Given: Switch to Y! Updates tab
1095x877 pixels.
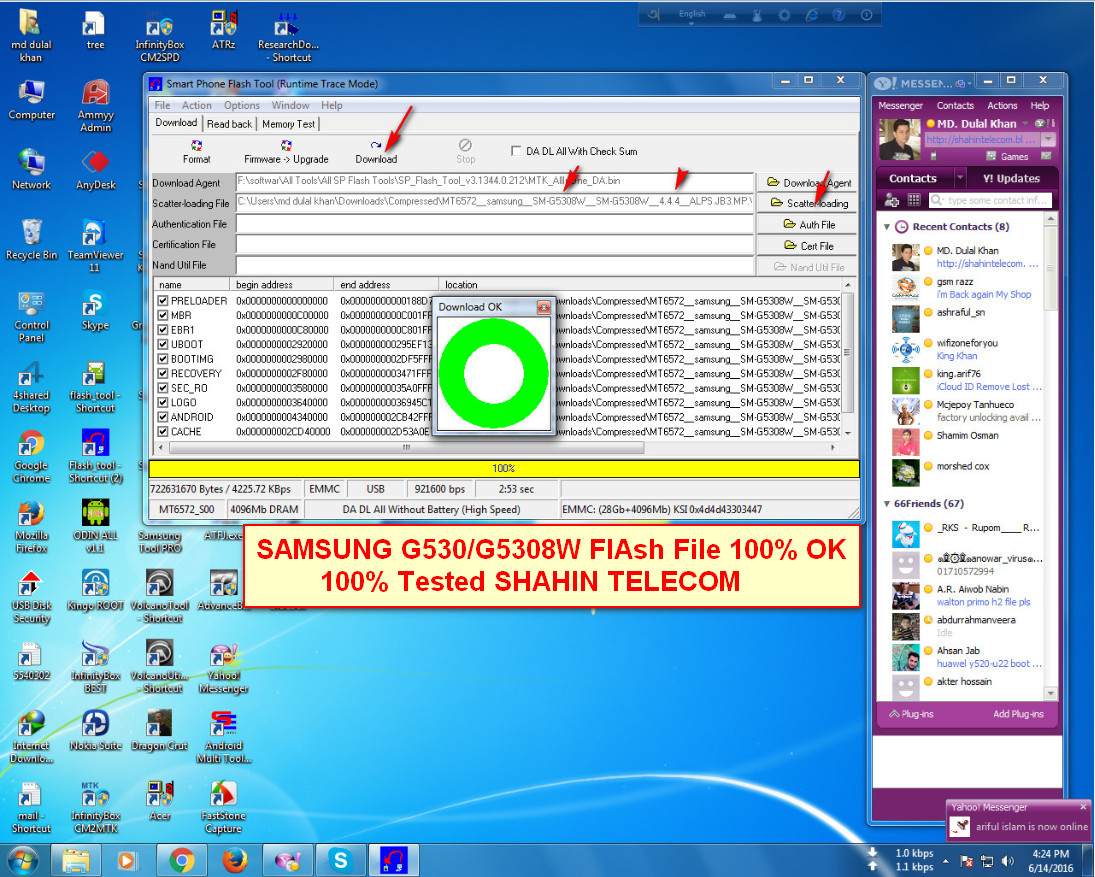Looking at the screenshot, I should click(x=1011, y=179).
